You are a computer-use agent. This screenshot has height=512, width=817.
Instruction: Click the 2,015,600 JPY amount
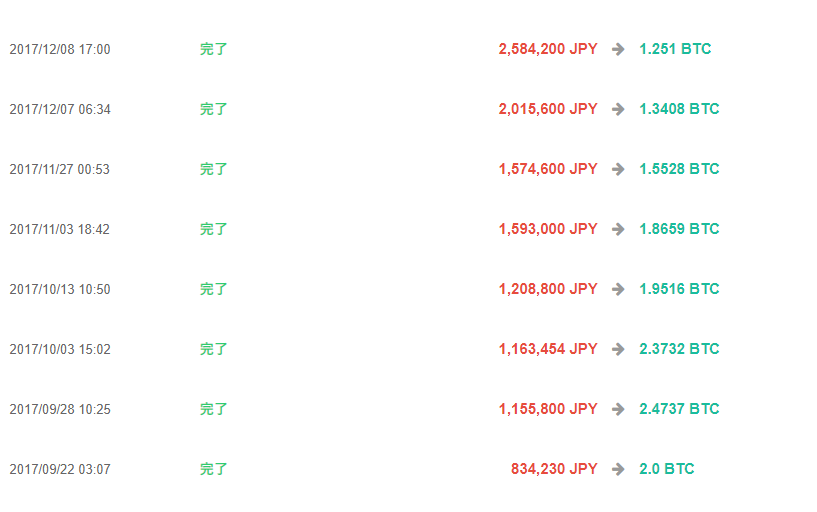pos(548,109)
